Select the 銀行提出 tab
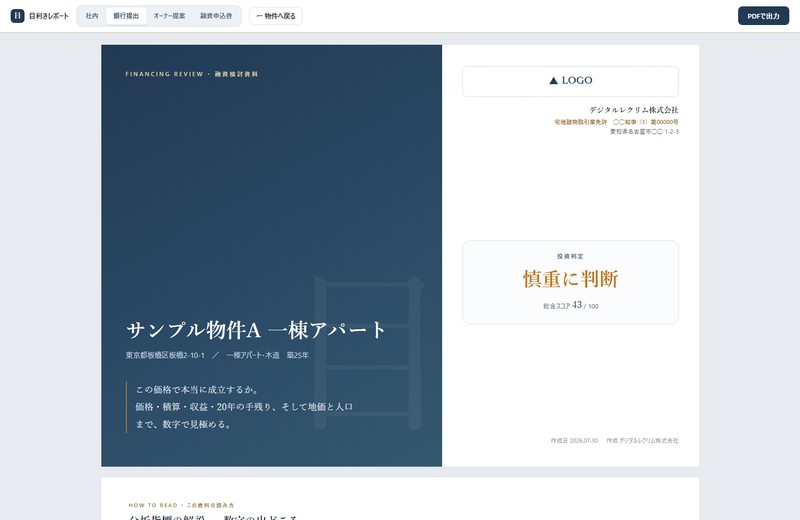The width and height of the screenshot is (800, 520). (x=126, y=16)
